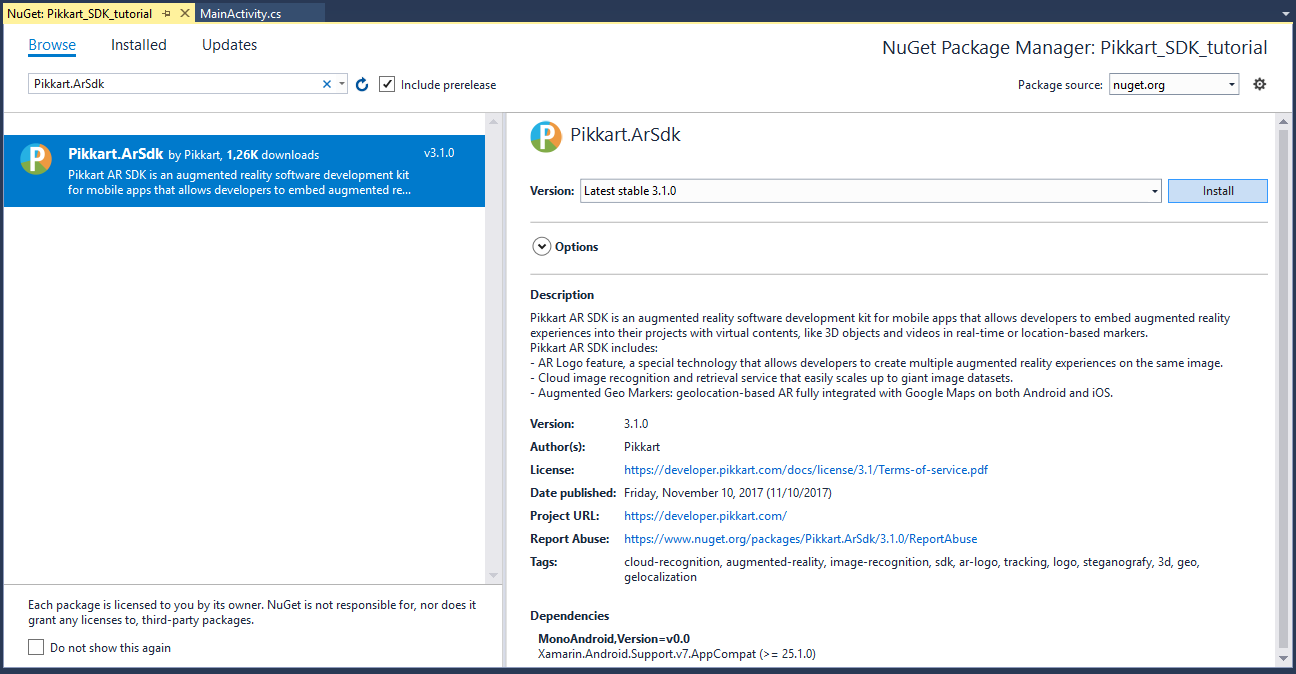Open the document tab list dropdown arrow

(x=1284, y=14)
